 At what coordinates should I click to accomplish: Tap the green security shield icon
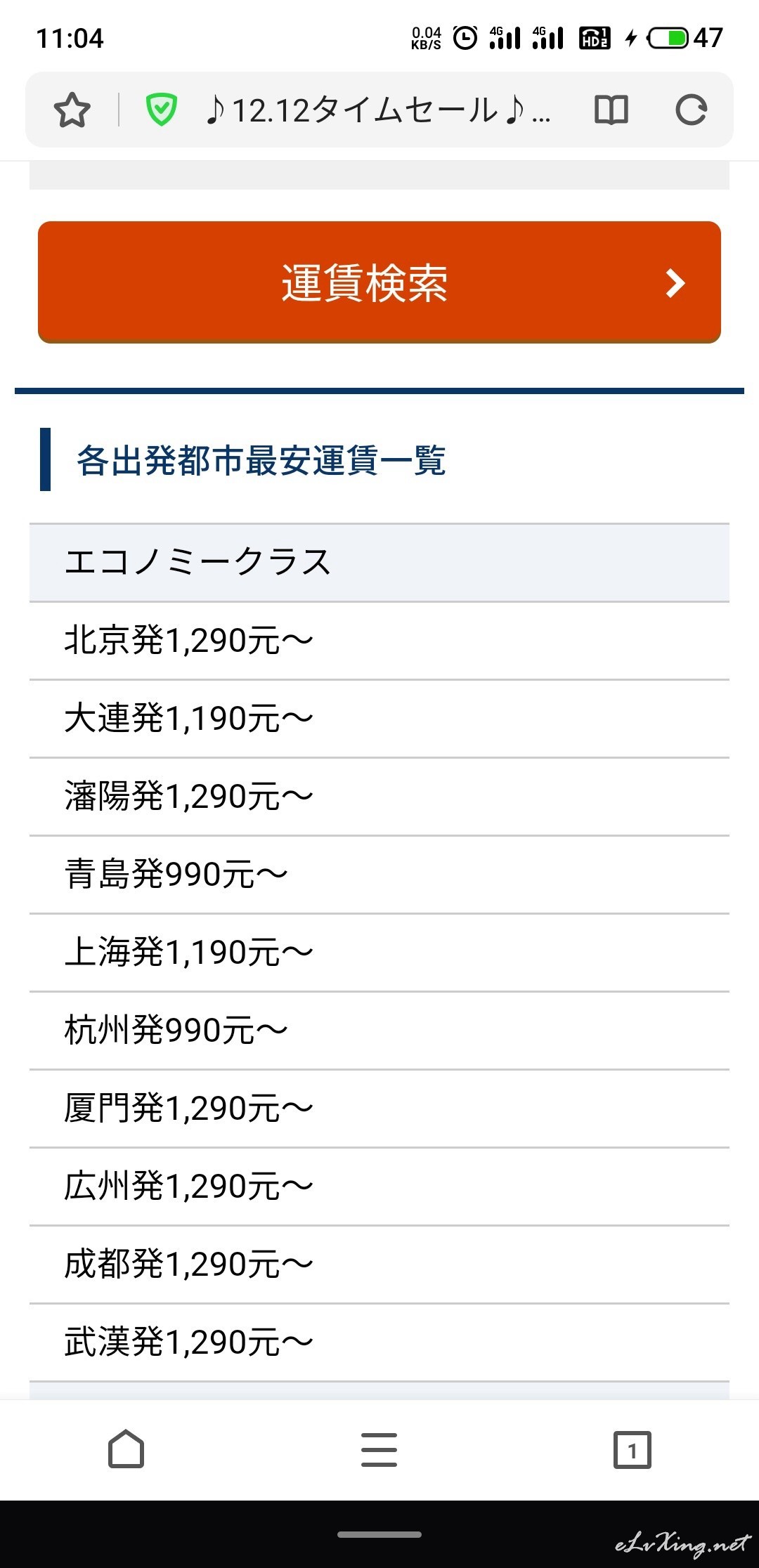[x=161, y=110]
